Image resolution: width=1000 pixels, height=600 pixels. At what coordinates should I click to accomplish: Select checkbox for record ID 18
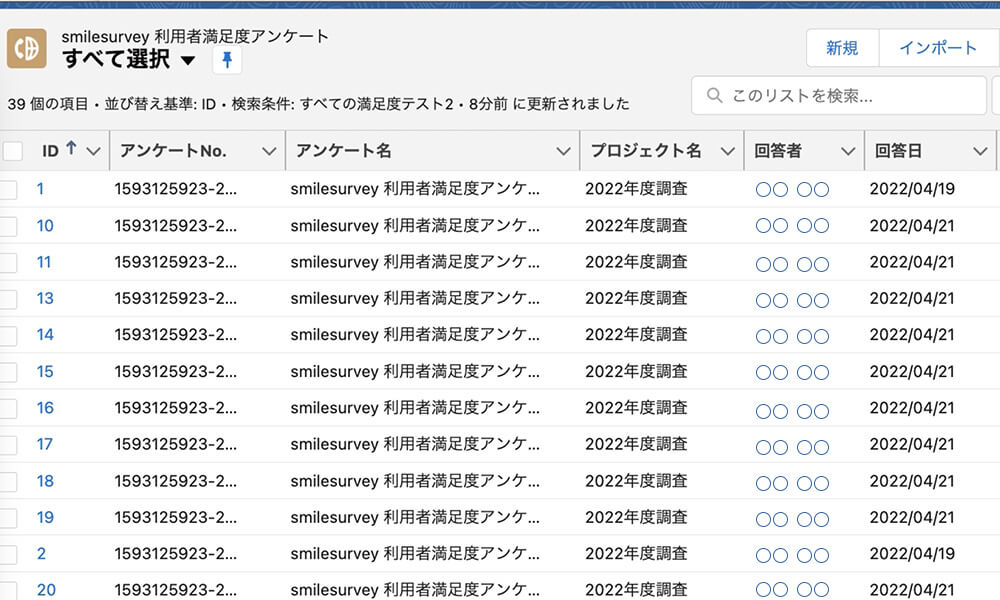click(8, 481)
